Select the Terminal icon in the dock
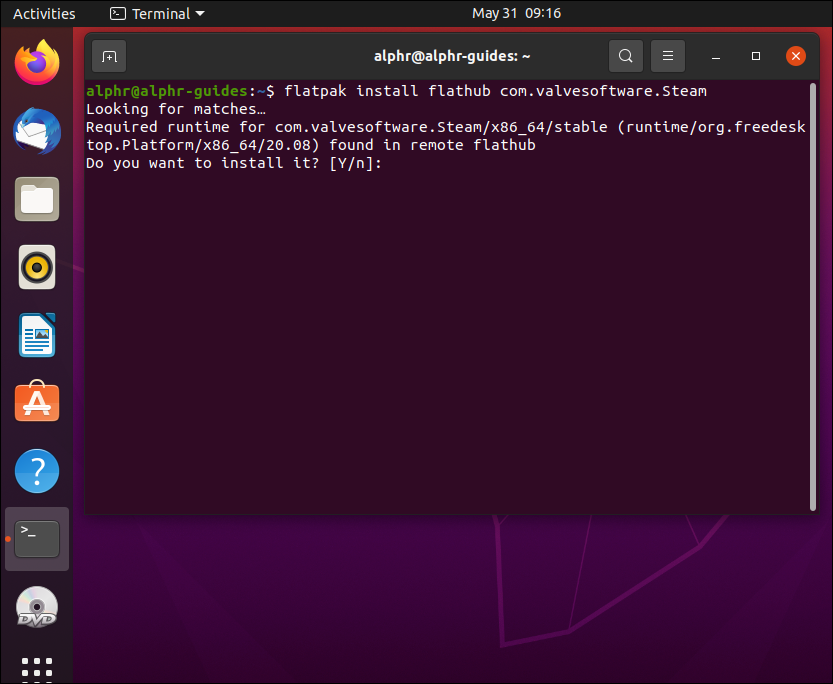The width and height of the screenshot is (833, 684). click(x=37, y=539)
